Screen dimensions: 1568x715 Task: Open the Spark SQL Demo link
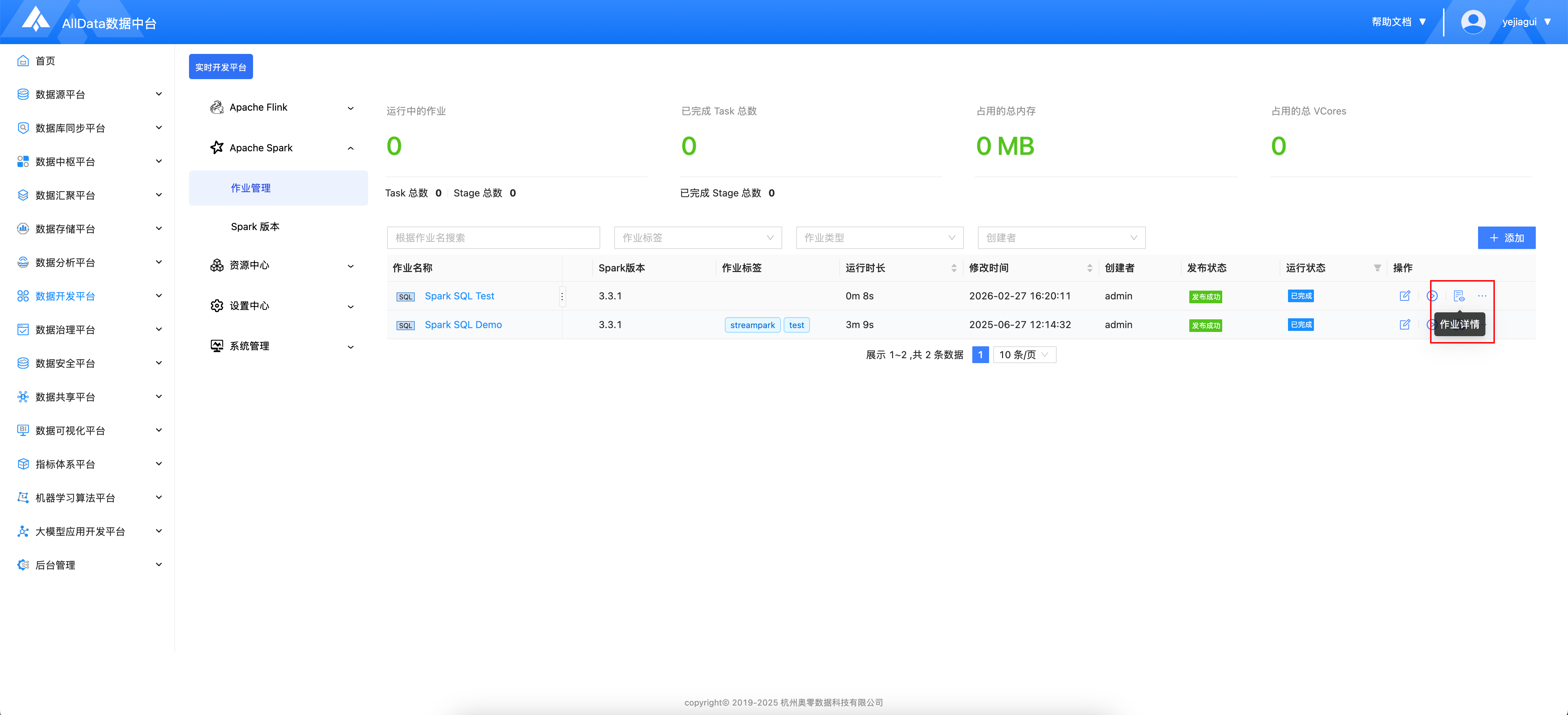463,325
